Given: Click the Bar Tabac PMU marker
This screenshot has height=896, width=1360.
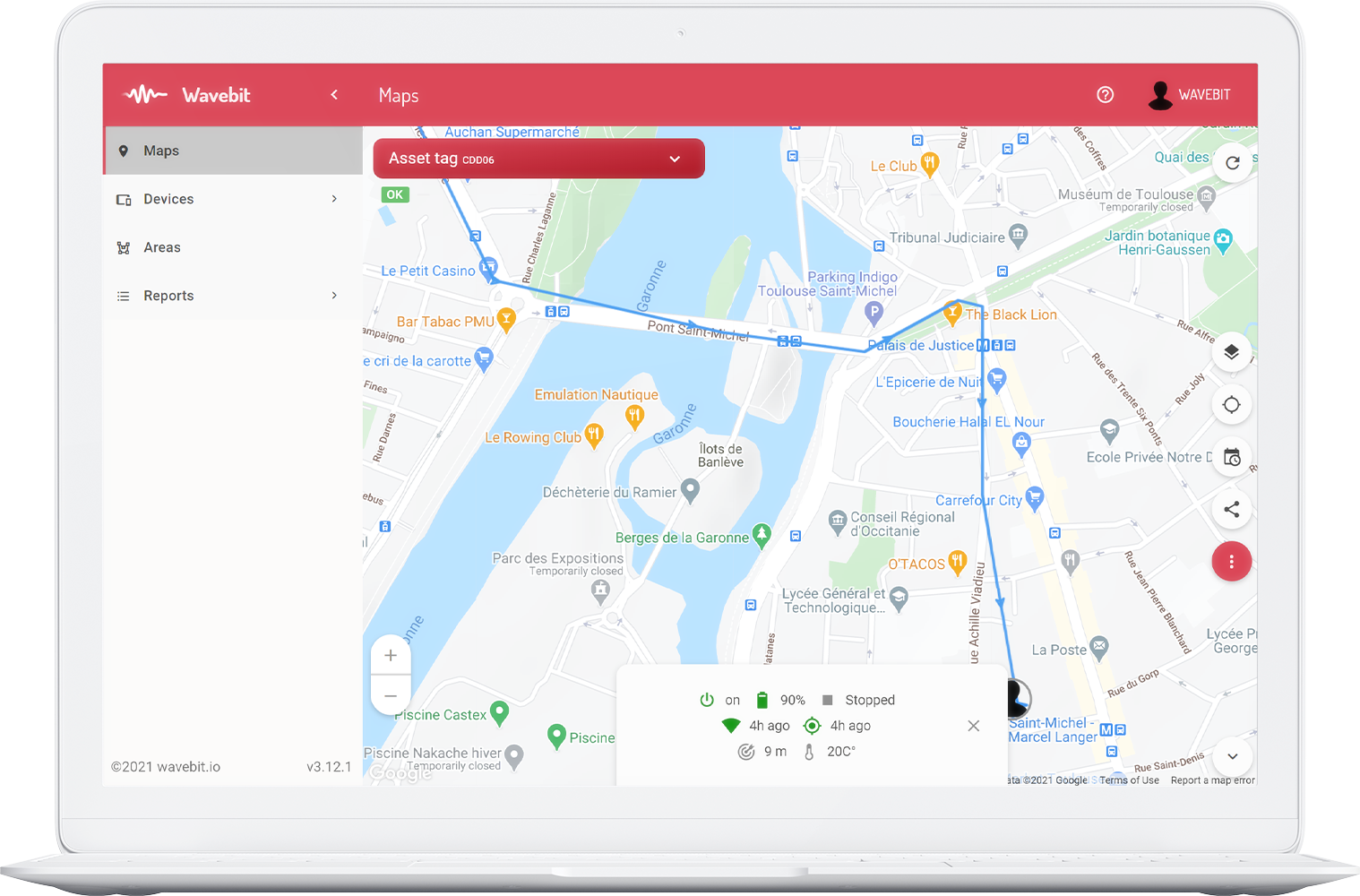Looking at the screenshot, I should (506, 320).
